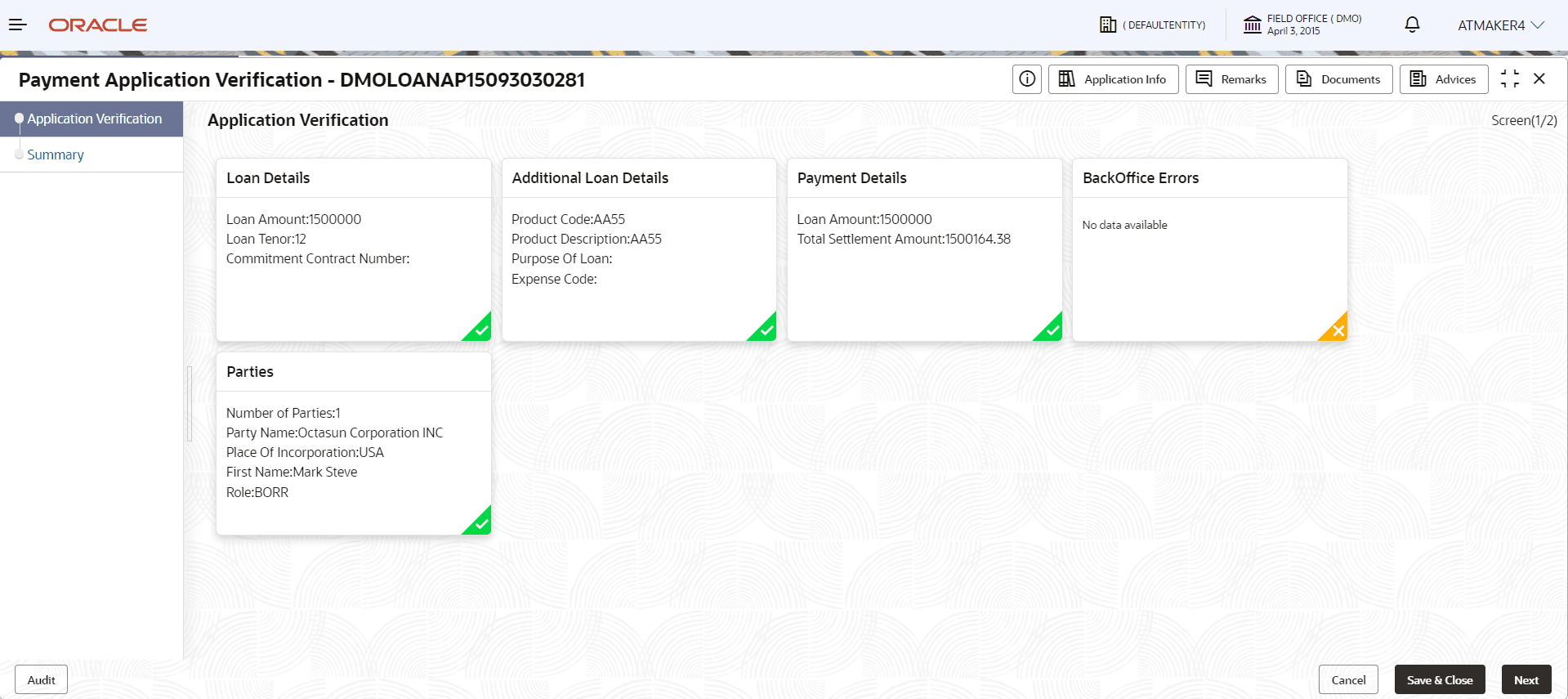The width and height of the screenshot is (1568, 699).
Task: Click the Field Office bank icon
Action: point(1252,25)
